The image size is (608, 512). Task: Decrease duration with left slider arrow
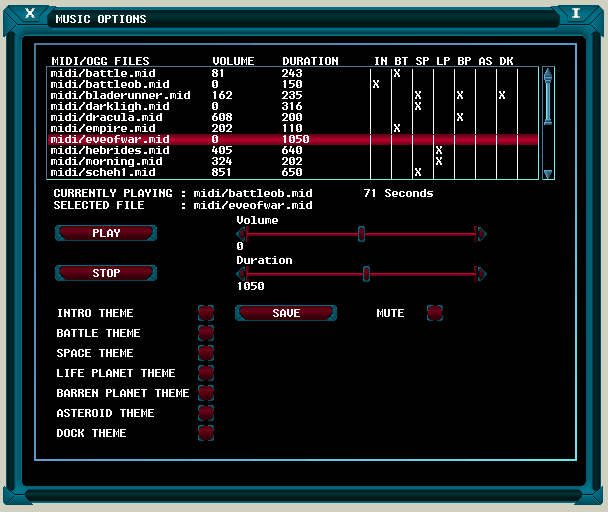pos(242,273)
